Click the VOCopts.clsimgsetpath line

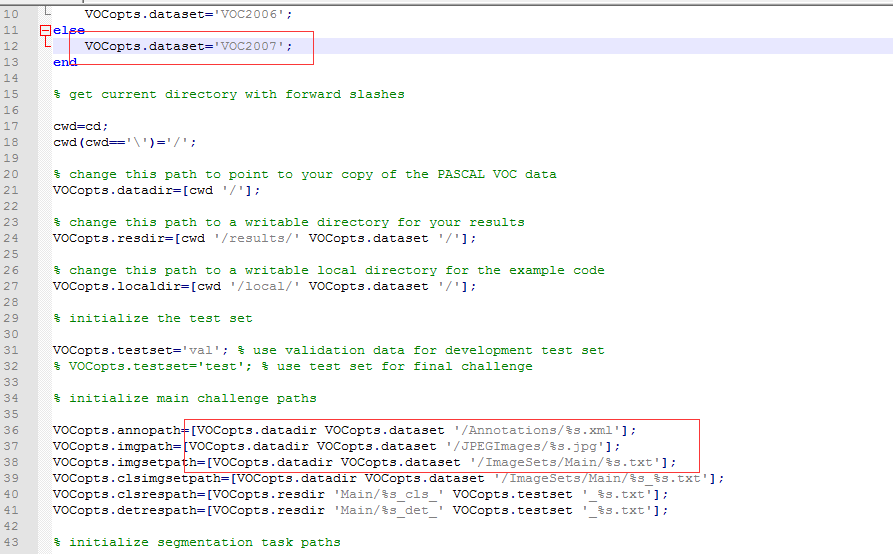tap(388, 478)
